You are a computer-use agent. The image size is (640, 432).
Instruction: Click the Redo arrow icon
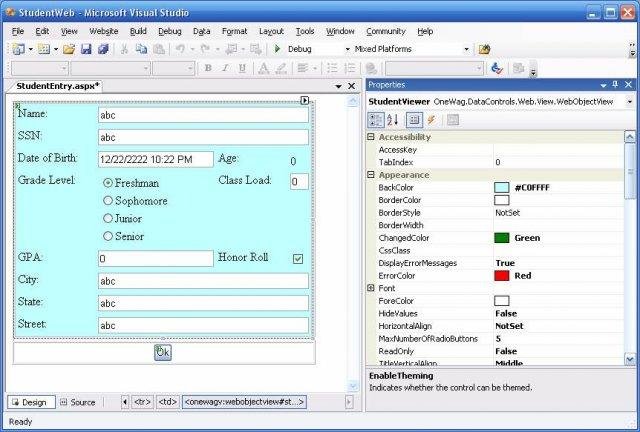click(205, 49)
